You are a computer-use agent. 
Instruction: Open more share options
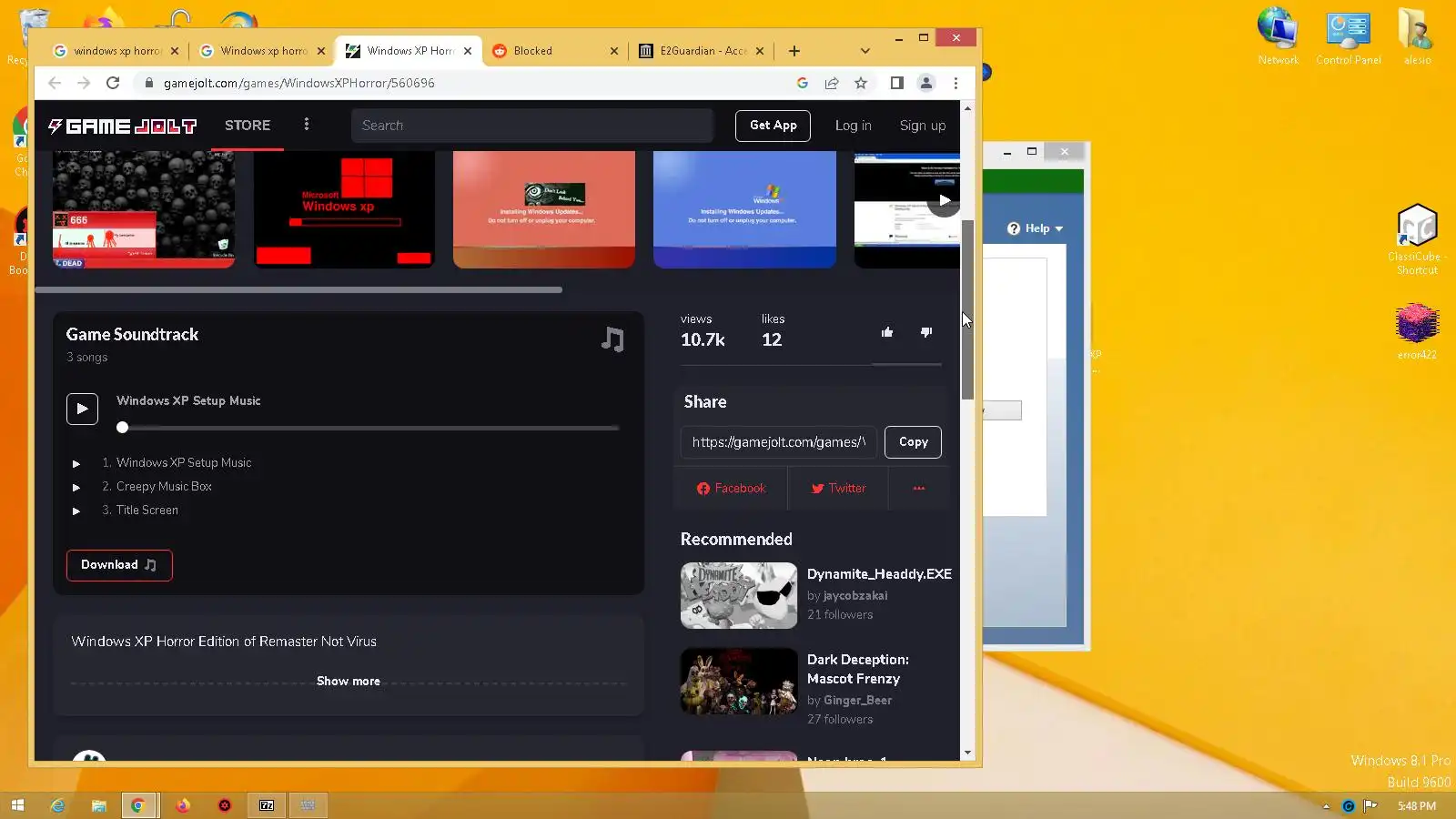pos(919,489)
